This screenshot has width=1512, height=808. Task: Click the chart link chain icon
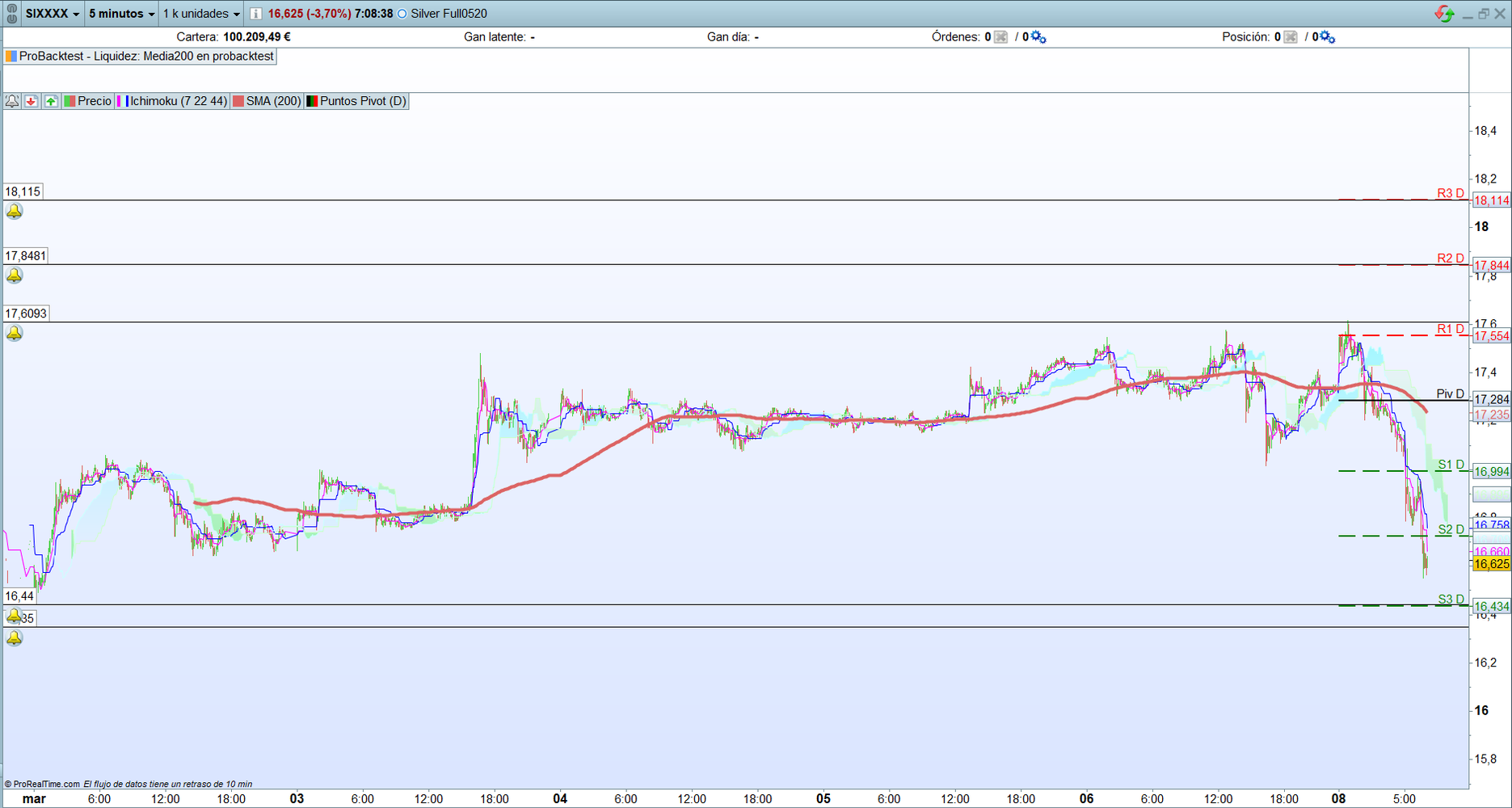click(11, 13)
